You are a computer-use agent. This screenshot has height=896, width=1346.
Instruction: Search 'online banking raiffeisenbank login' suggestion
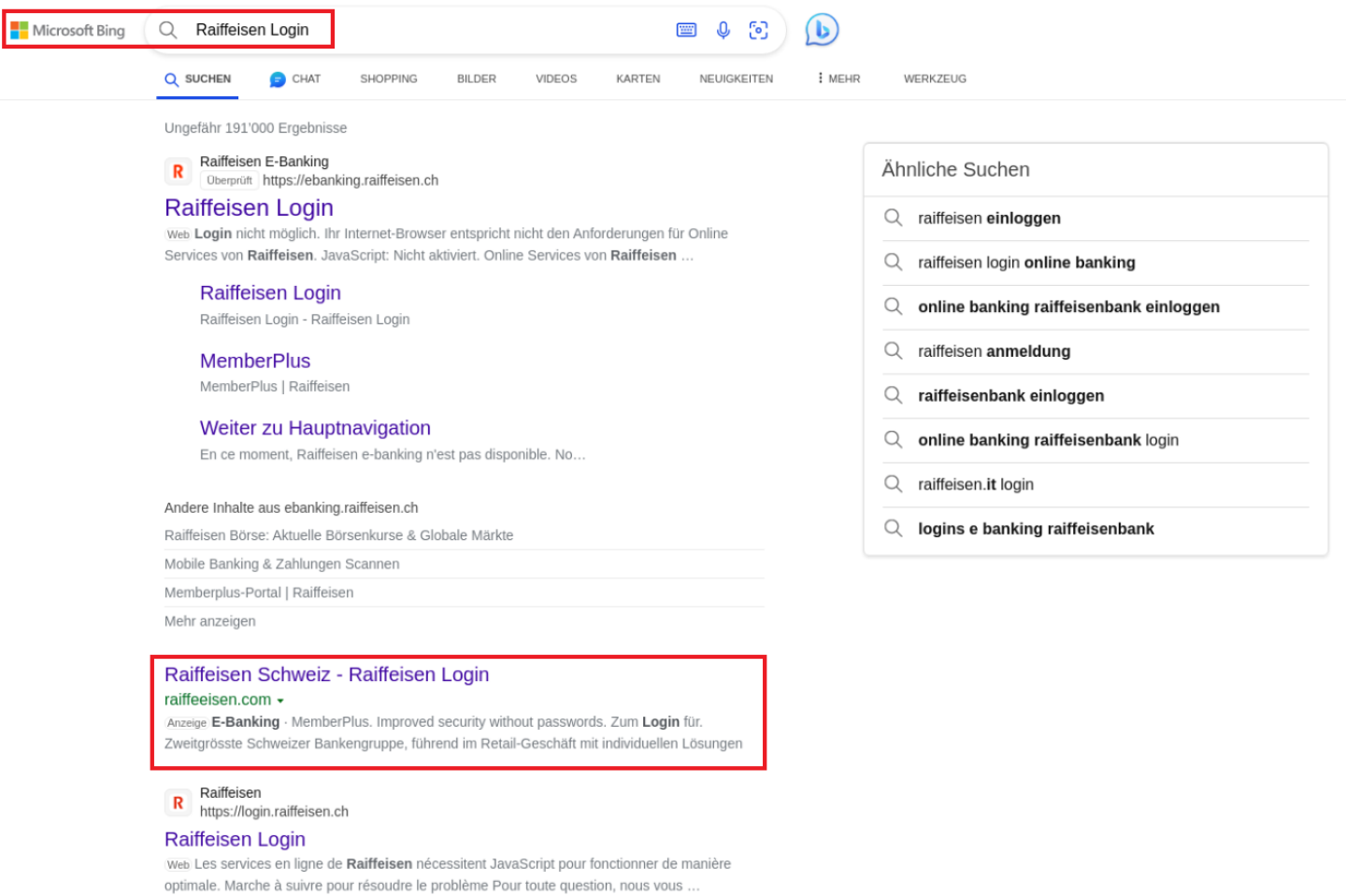click(1048, 440)
